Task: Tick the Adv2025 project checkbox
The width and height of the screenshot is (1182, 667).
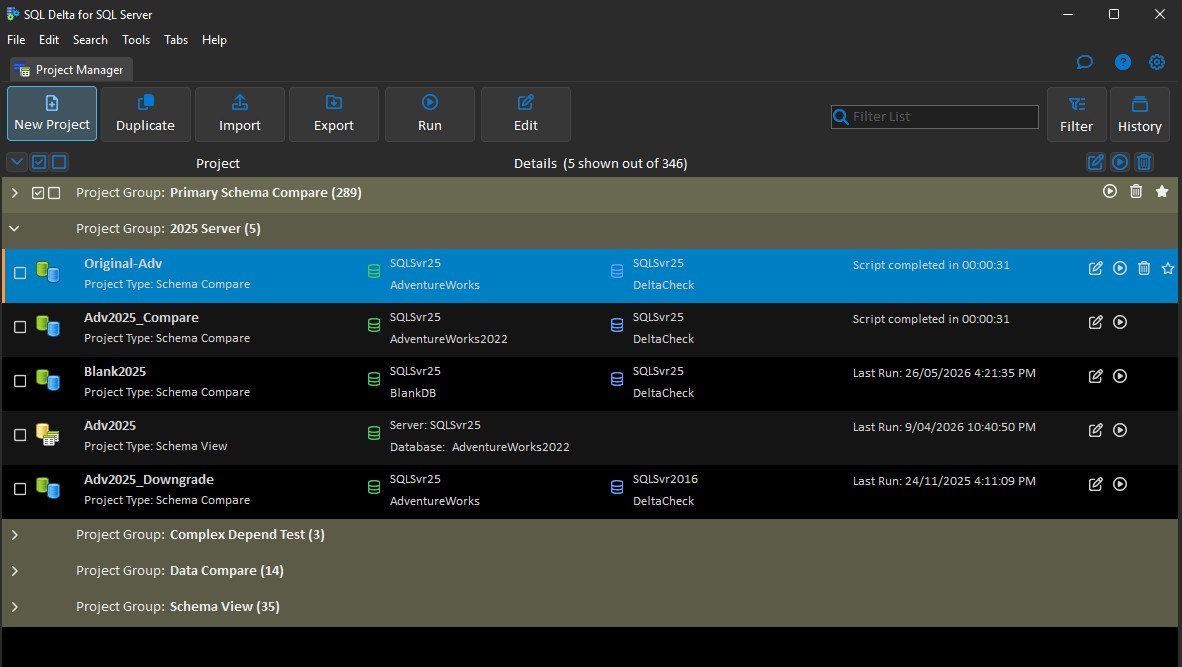Action: pyautogui.click(x=20, y=435)
